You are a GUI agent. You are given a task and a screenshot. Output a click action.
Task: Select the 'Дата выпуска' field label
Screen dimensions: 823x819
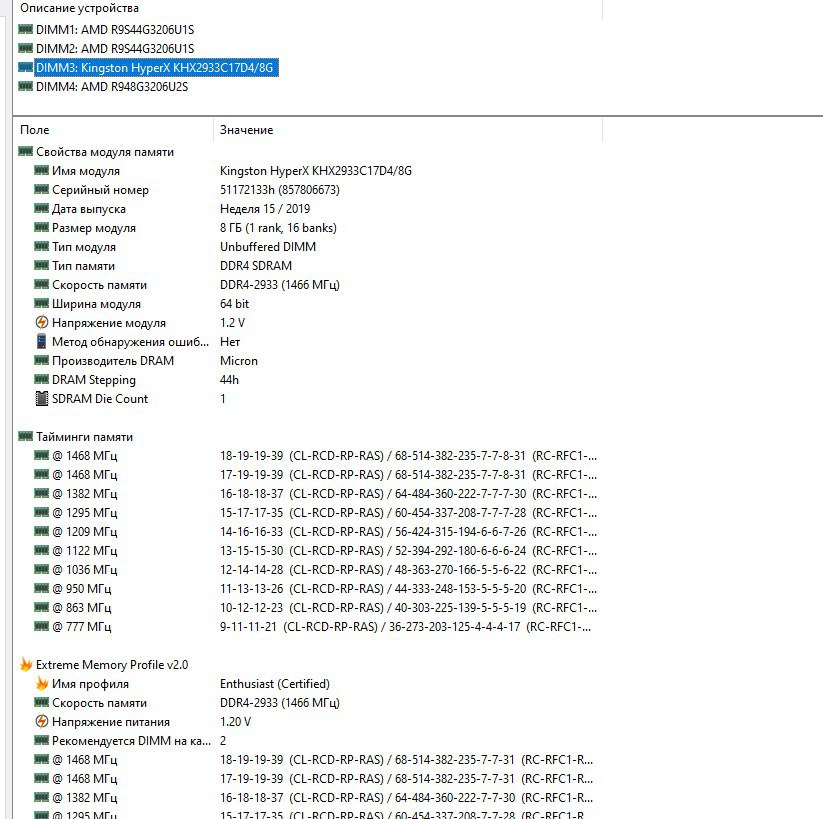point(89,209)
